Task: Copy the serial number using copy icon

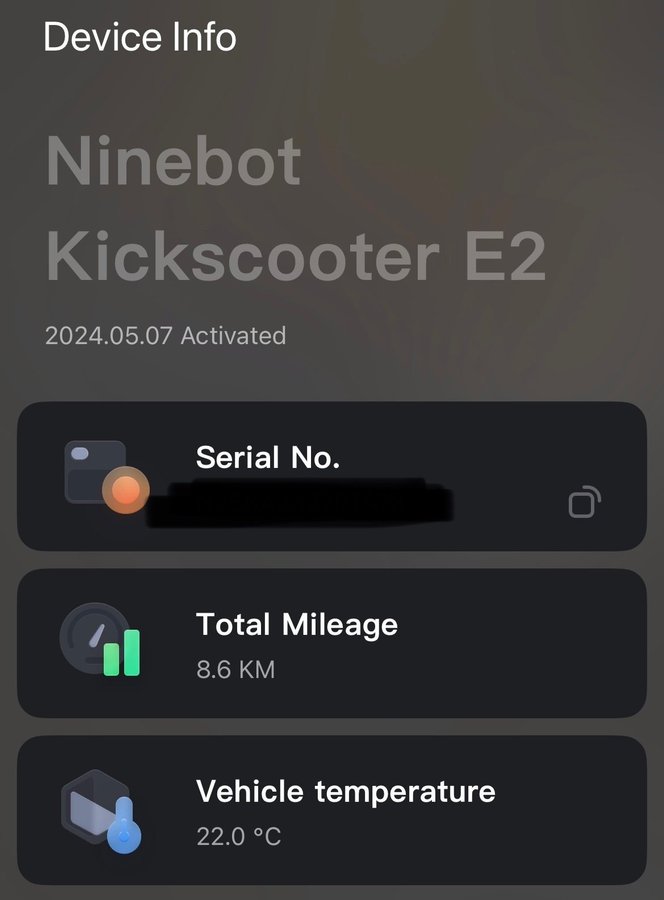Action: pyautogui.click(x=583, y=501)
